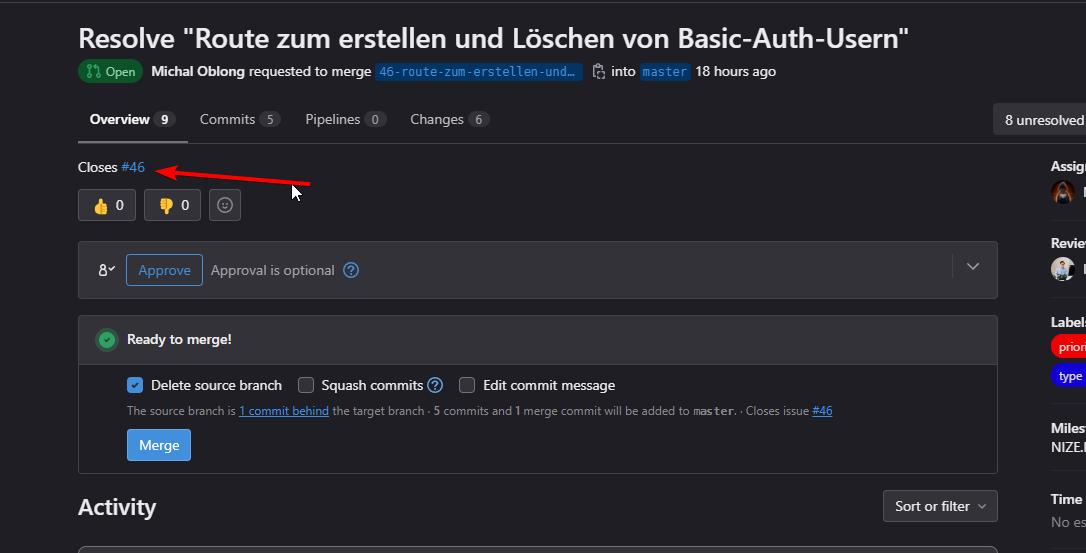The height and width of the screenshot is (553, 1086).
Task: Switch to the Changes tab
Action: point(448,119)
